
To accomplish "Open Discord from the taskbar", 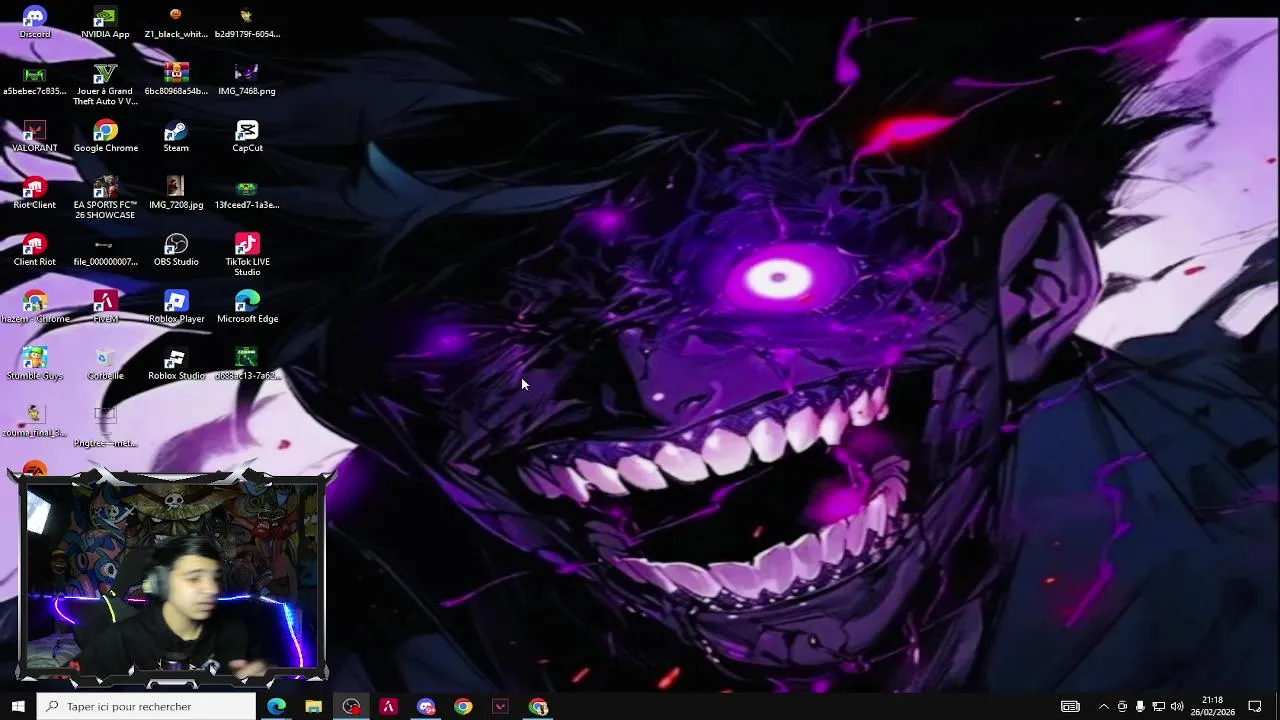I will (x=426, y=706).
